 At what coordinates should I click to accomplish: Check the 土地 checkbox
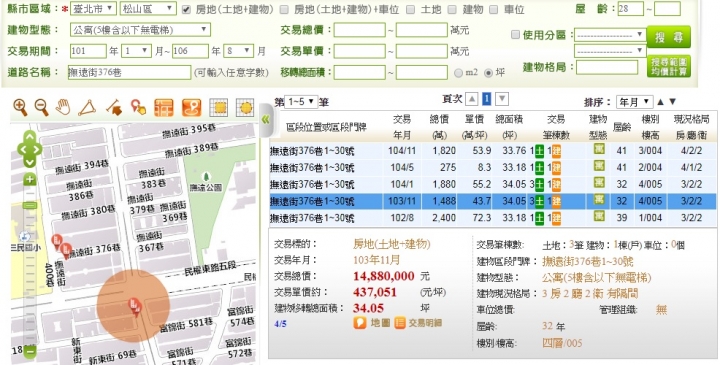(x=411, y=10)
